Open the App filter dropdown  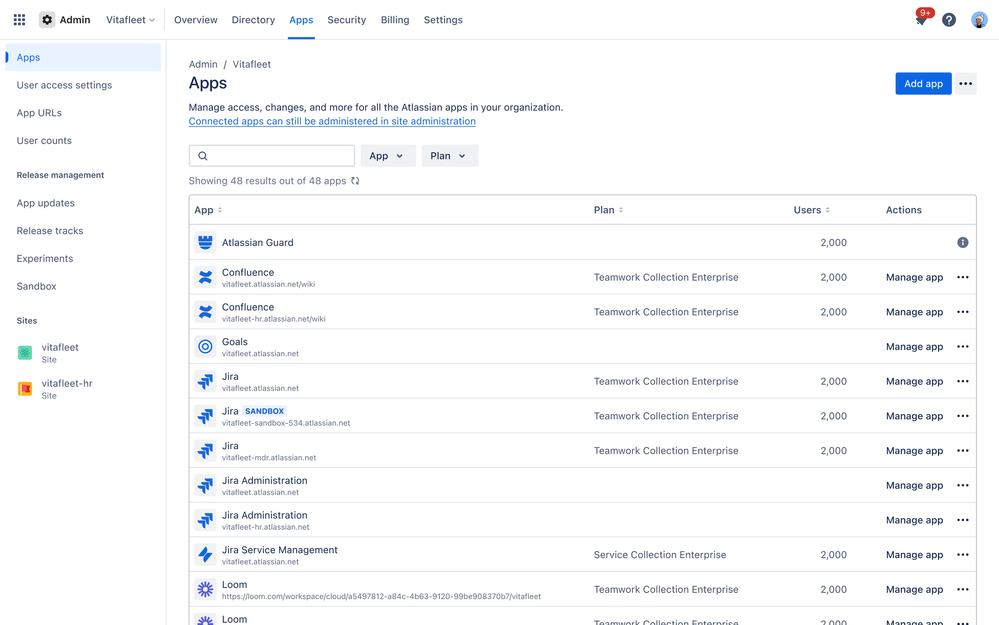(x=387, y=155)
